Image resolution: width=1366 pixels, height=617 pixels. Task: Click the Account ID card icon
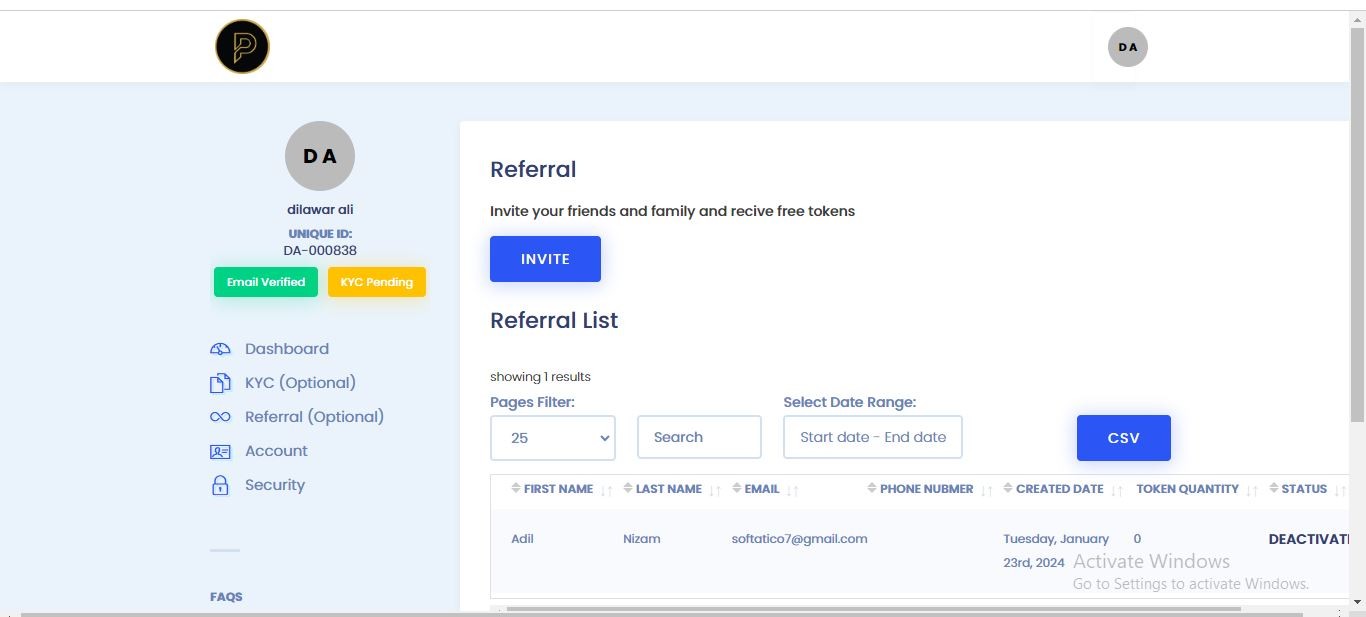[220, 452]
